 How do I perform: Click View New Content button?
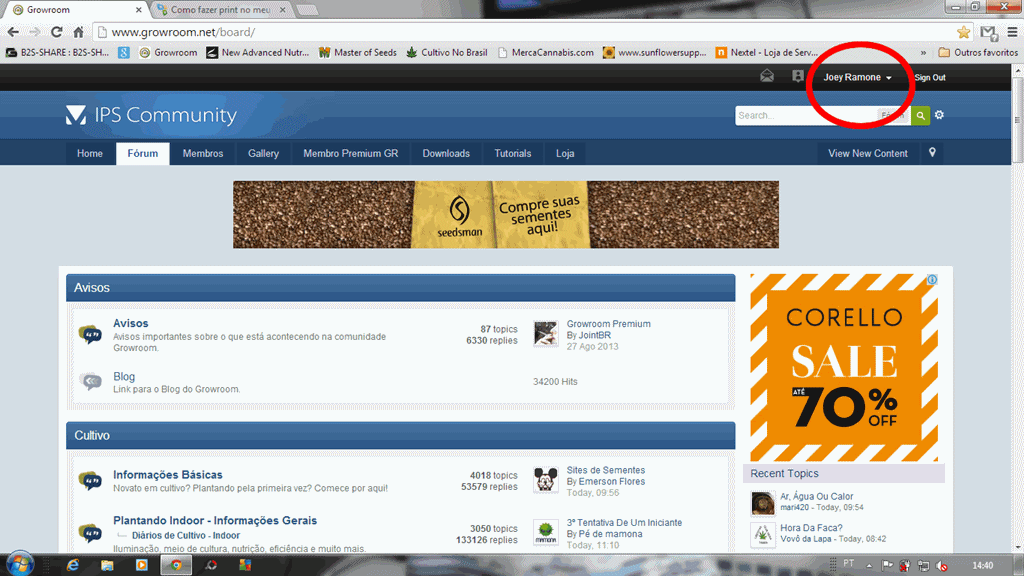tap(868, 153)
